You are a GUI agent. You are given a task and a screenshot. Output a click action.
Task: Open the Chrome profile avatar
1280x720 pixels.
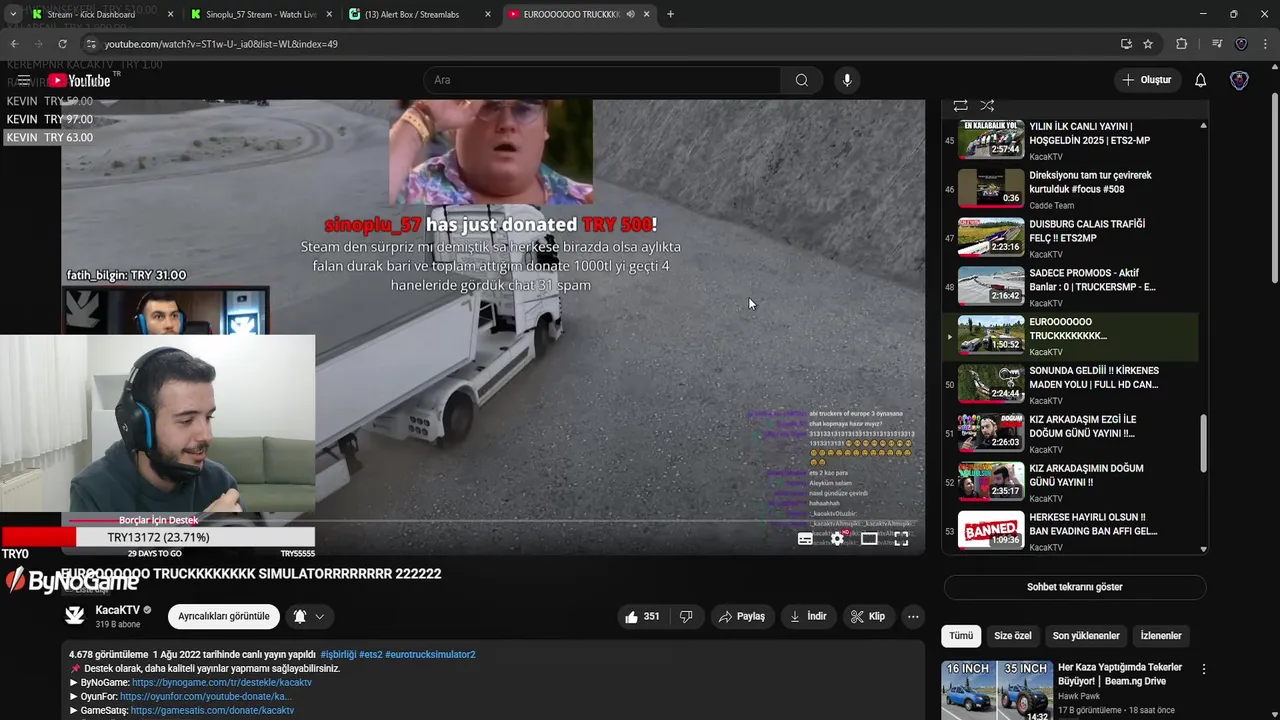[1242, 44]
